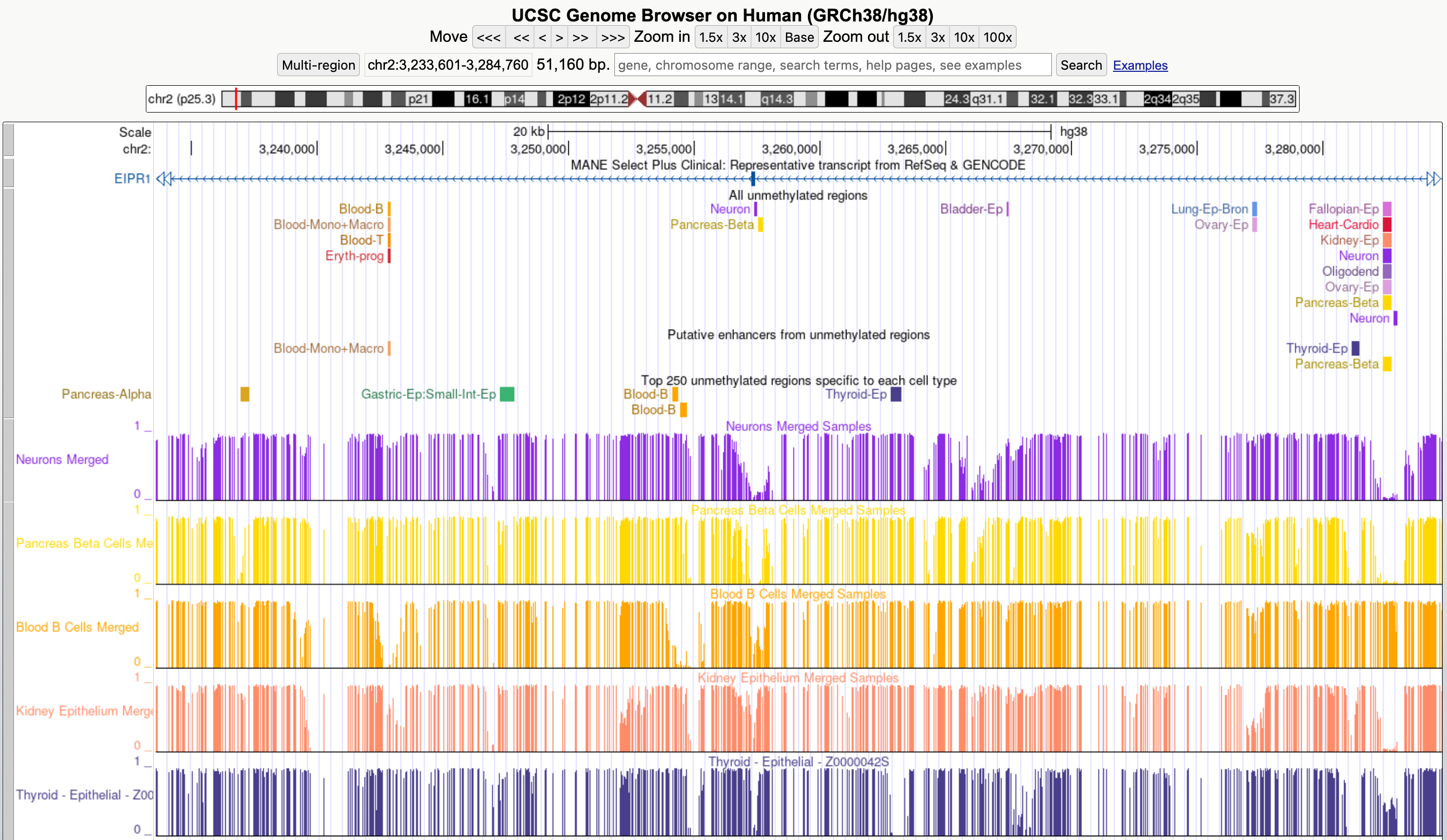Select the single '<' move left arrow

pyautogui.click(x=542, y=37)
